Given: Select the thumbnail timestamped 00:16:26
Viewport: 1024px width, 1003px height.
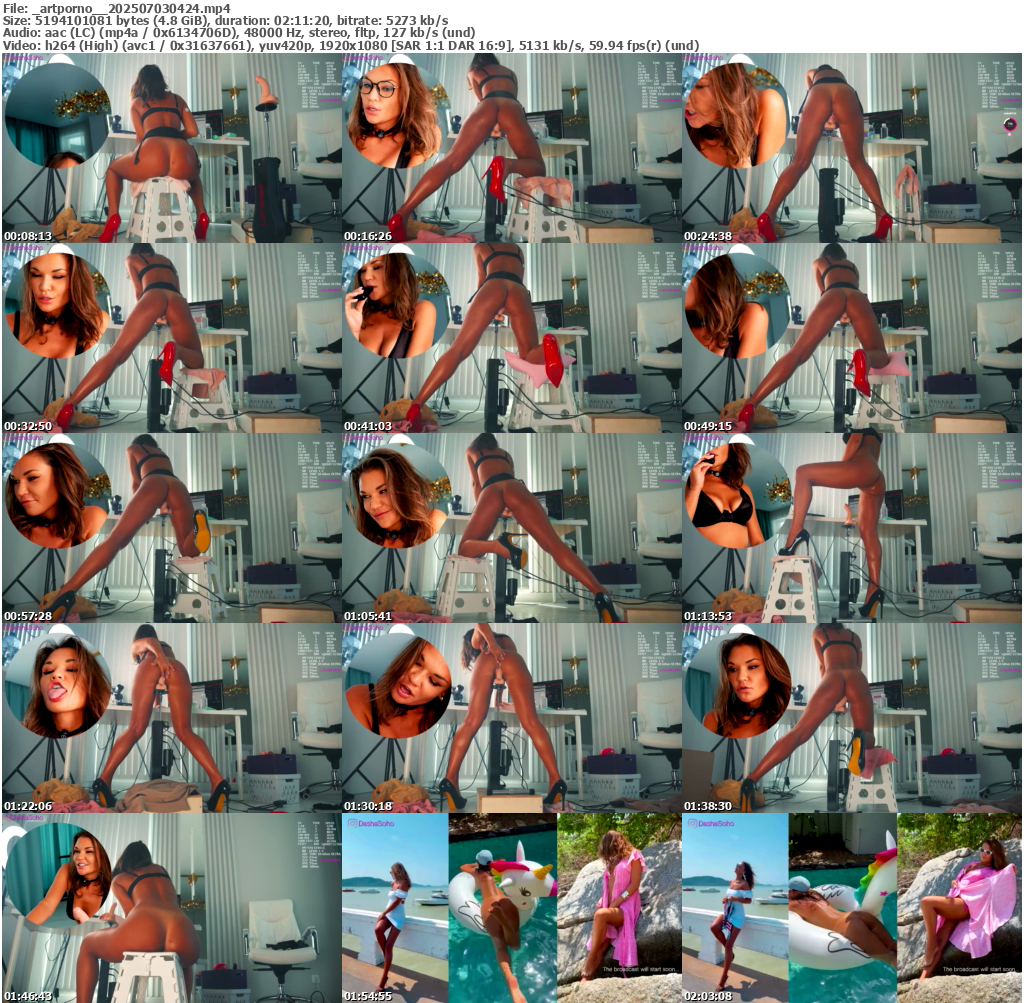Looking at the screenshot, I should pyautogui.click(x=512, y=148).
